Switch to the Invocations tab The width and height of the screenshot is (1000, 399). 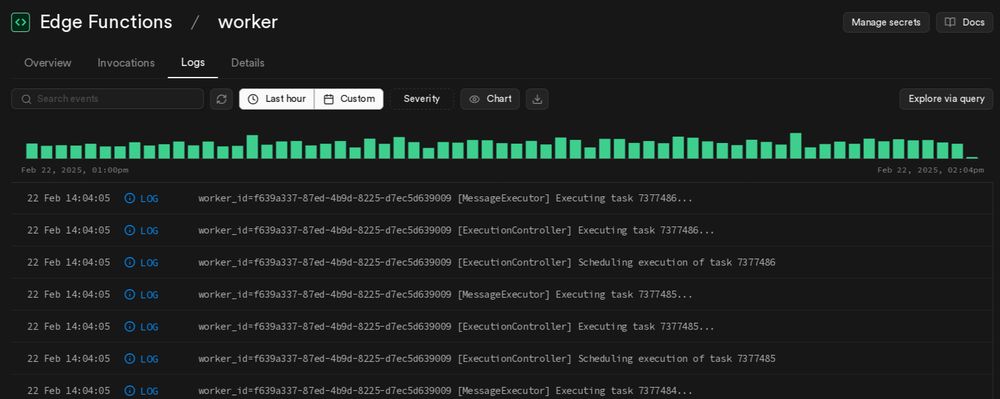tap(126, 62)
